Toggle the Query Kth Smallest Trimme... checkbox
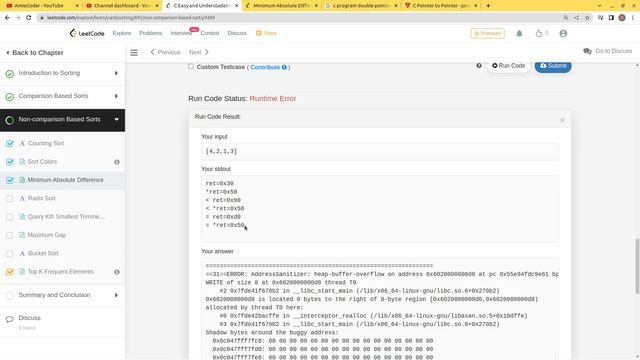640x360 pixels. [x=10, y=217]
